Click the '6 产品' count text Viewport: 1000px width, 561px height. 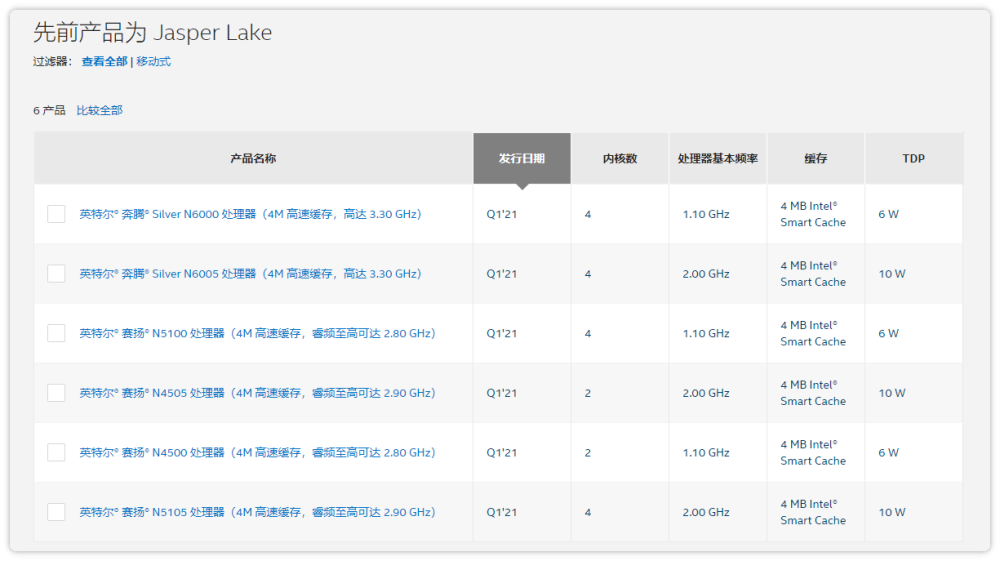tap(49, 110)
